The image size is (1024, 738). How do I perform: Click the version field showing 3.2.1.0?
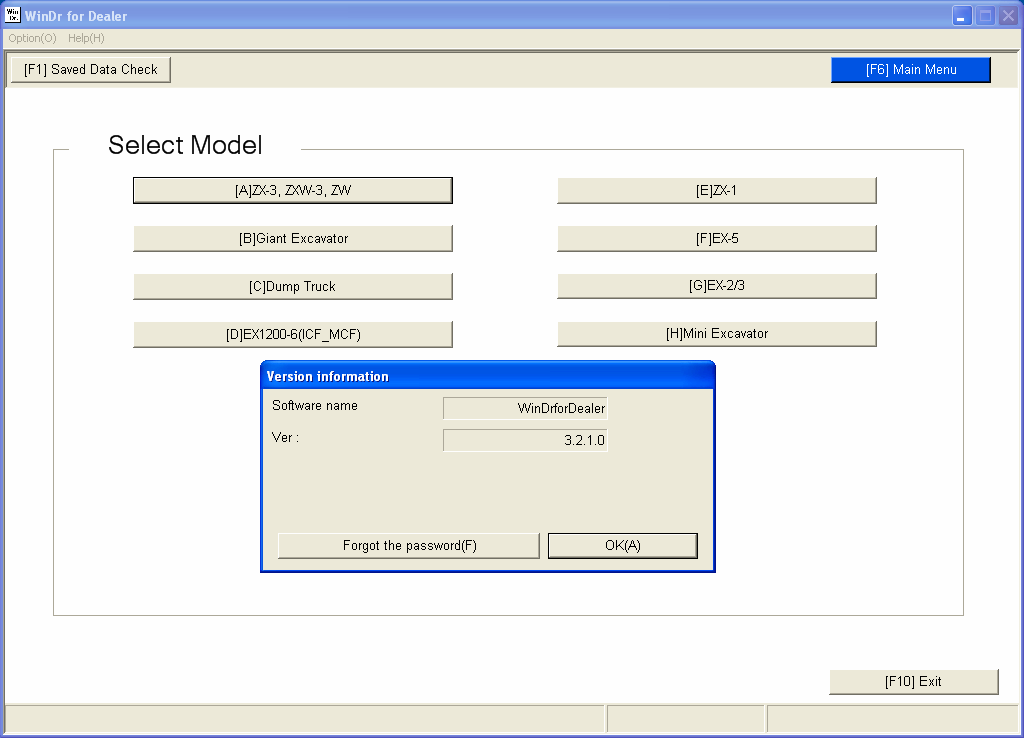pyautogui.click(x=525, y=440)
